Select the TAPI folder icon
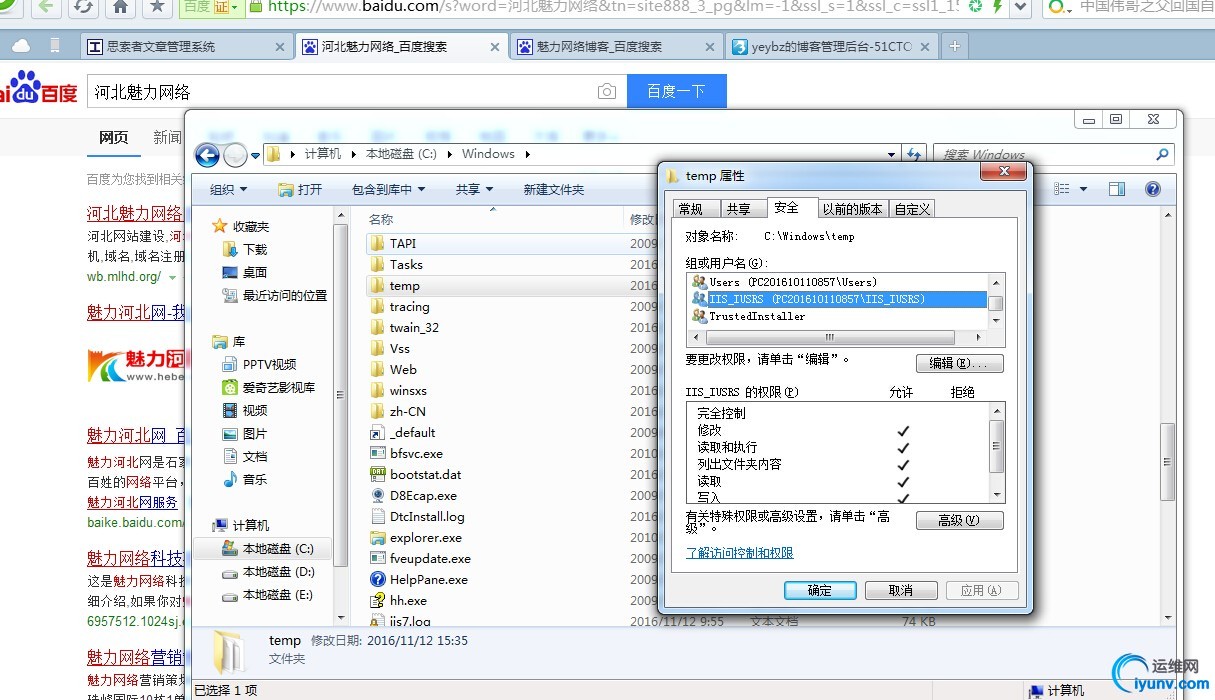Image resolution: width=1215 pixels, height=700 pixels. (377, 243)
